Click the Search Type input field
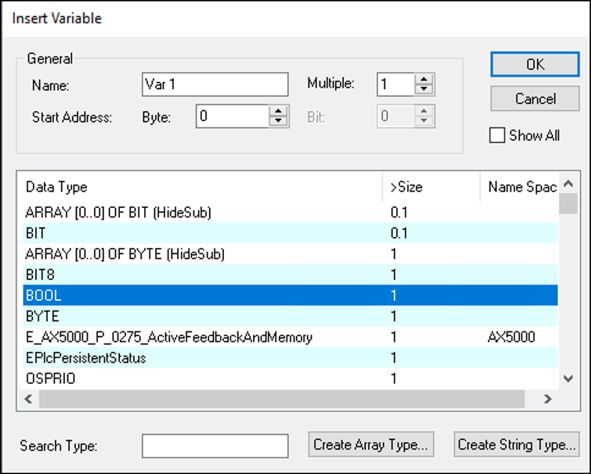This screenshot has height=474, width=591. tap(215, 446)
